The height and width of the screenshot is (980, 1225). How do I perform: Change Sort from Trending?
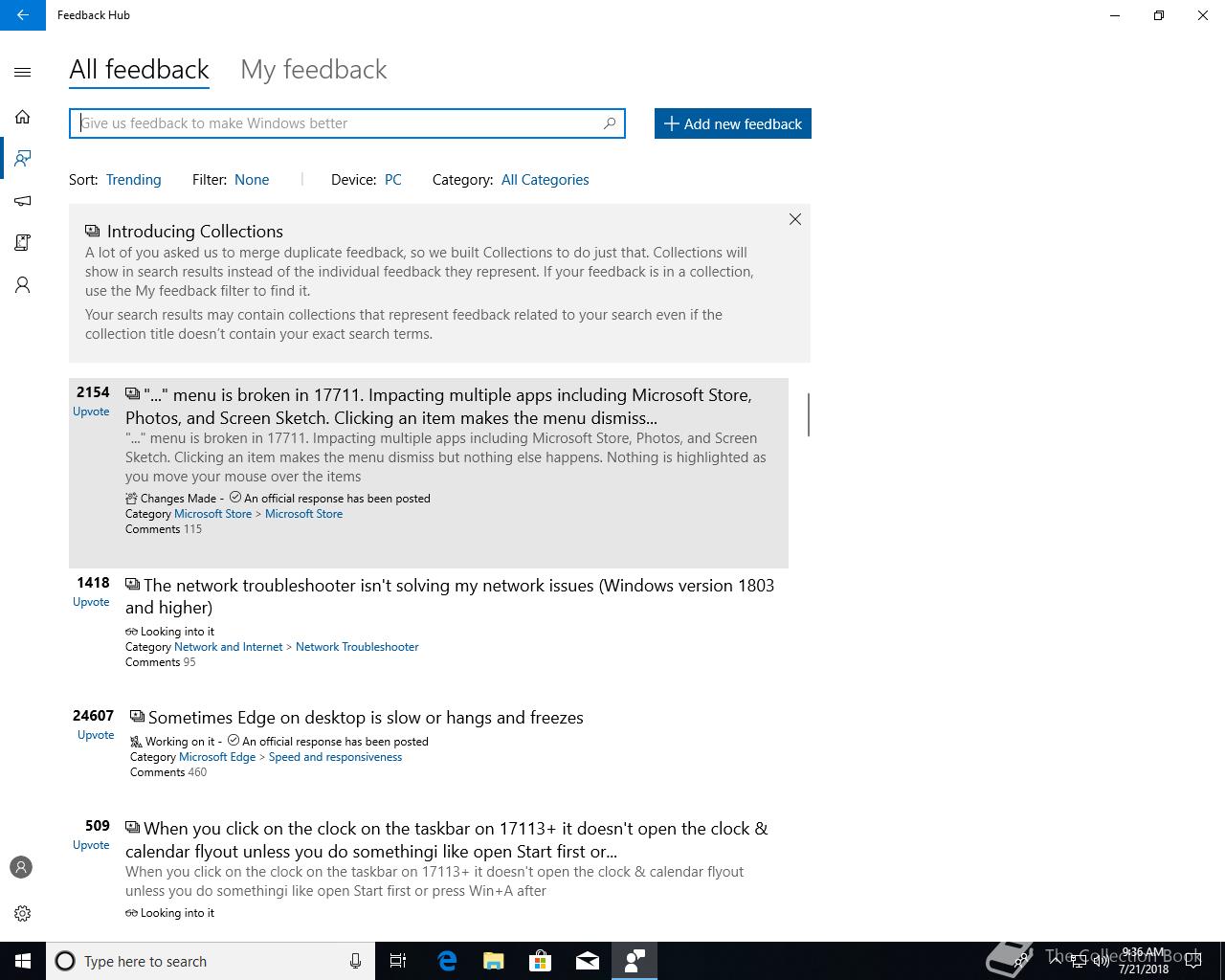tap(133, 180)
